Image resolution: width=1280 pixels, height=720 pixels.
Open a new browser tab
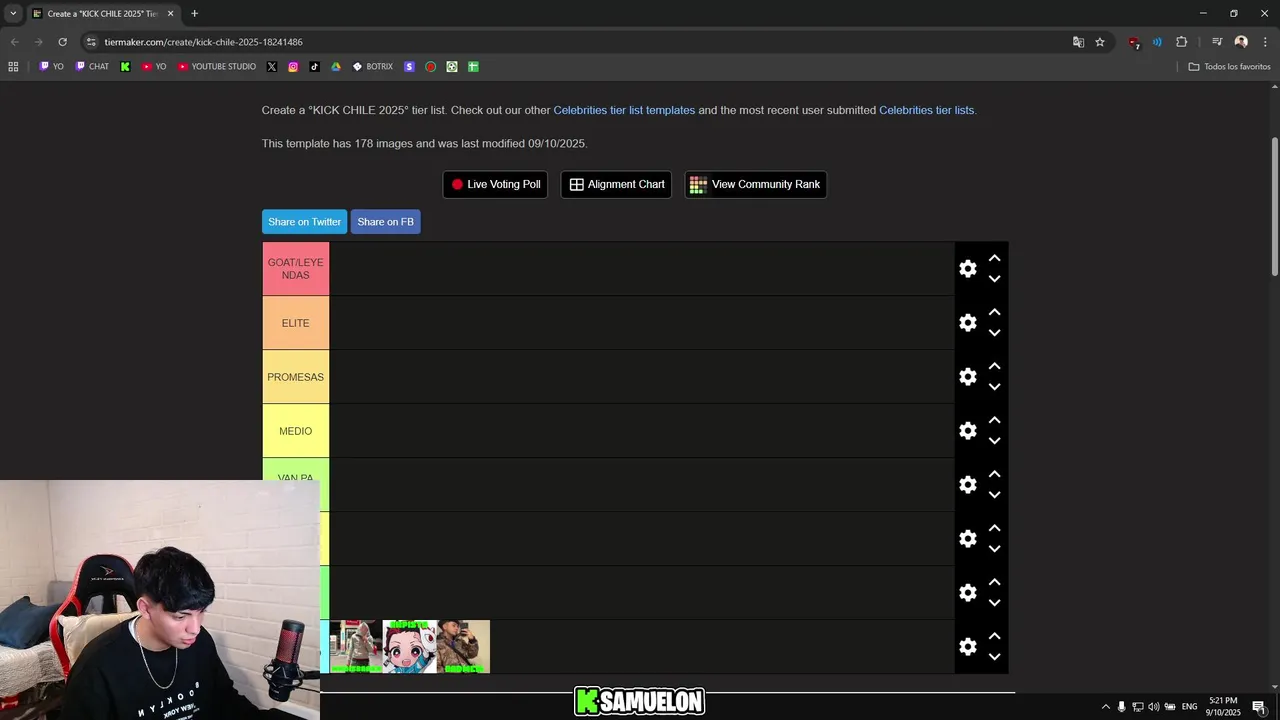(194, 14)
